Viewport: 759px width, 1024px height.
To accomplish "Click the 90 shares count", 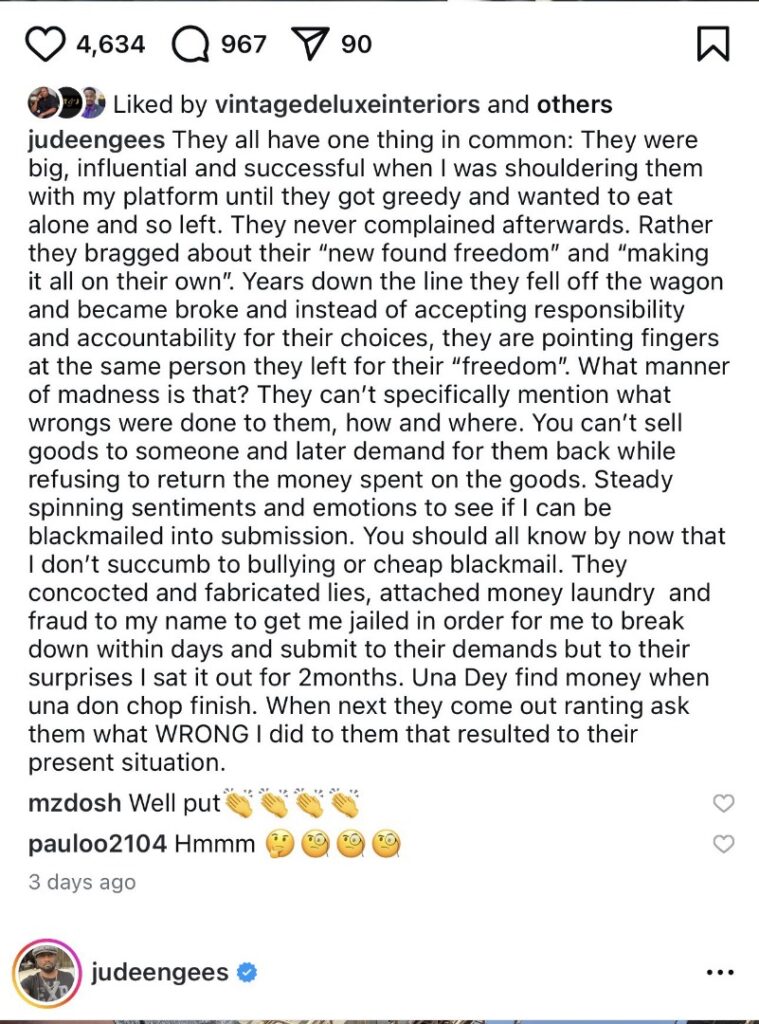I will (356, 44).
